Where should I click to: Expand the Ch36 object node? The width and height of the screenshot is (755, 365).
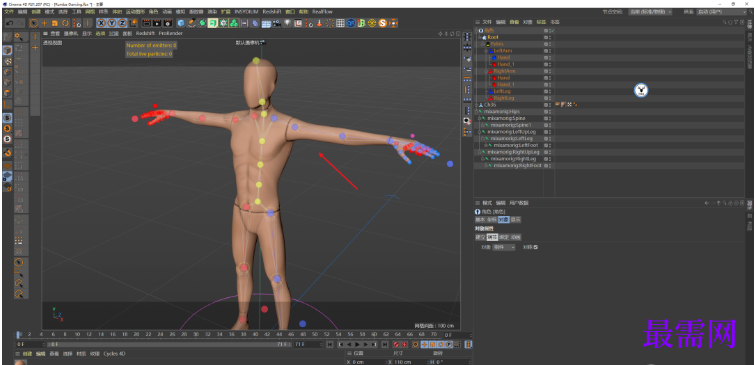point(476,104)
